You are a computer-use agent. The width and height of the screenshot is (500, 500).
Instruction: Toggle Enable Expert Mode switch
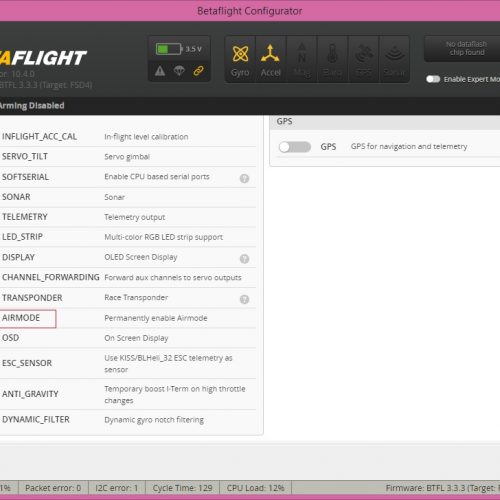[433, 79]
